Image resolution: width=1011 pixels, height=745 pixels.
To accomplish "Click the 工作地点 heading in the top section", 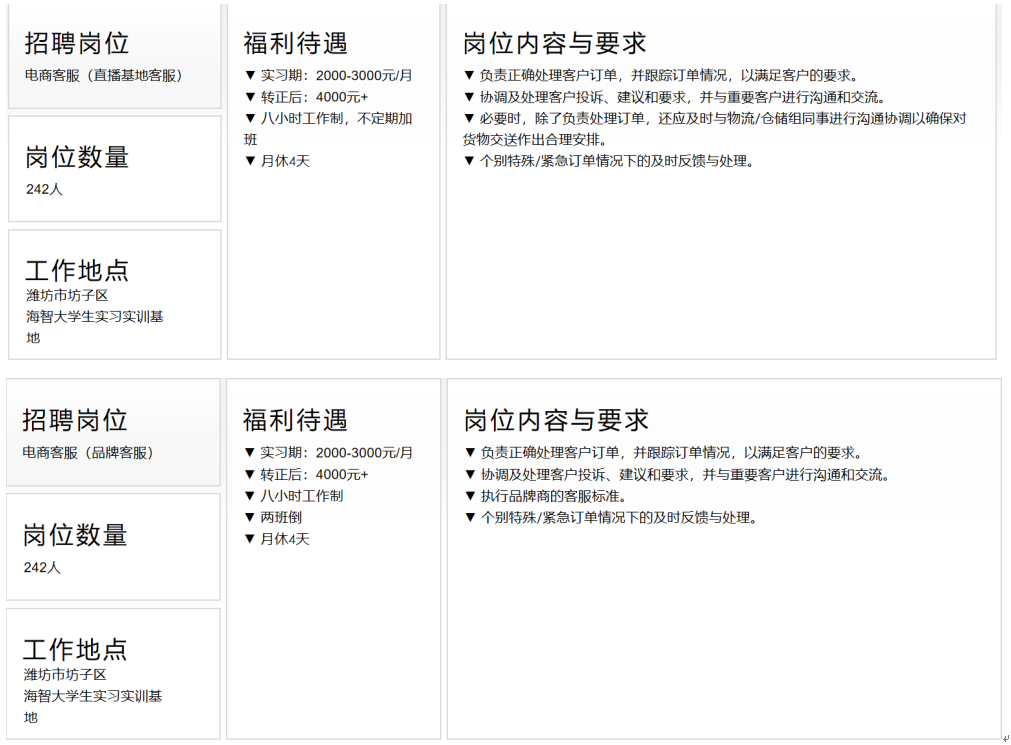I will [77, 271].
